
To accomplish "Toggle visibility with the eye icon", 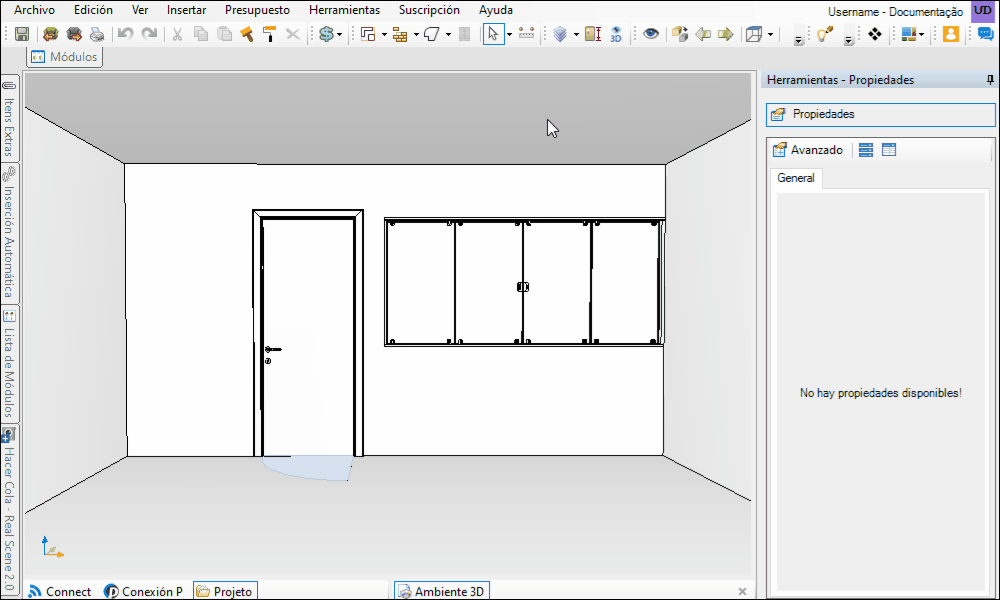I will (x=651, y=34).
